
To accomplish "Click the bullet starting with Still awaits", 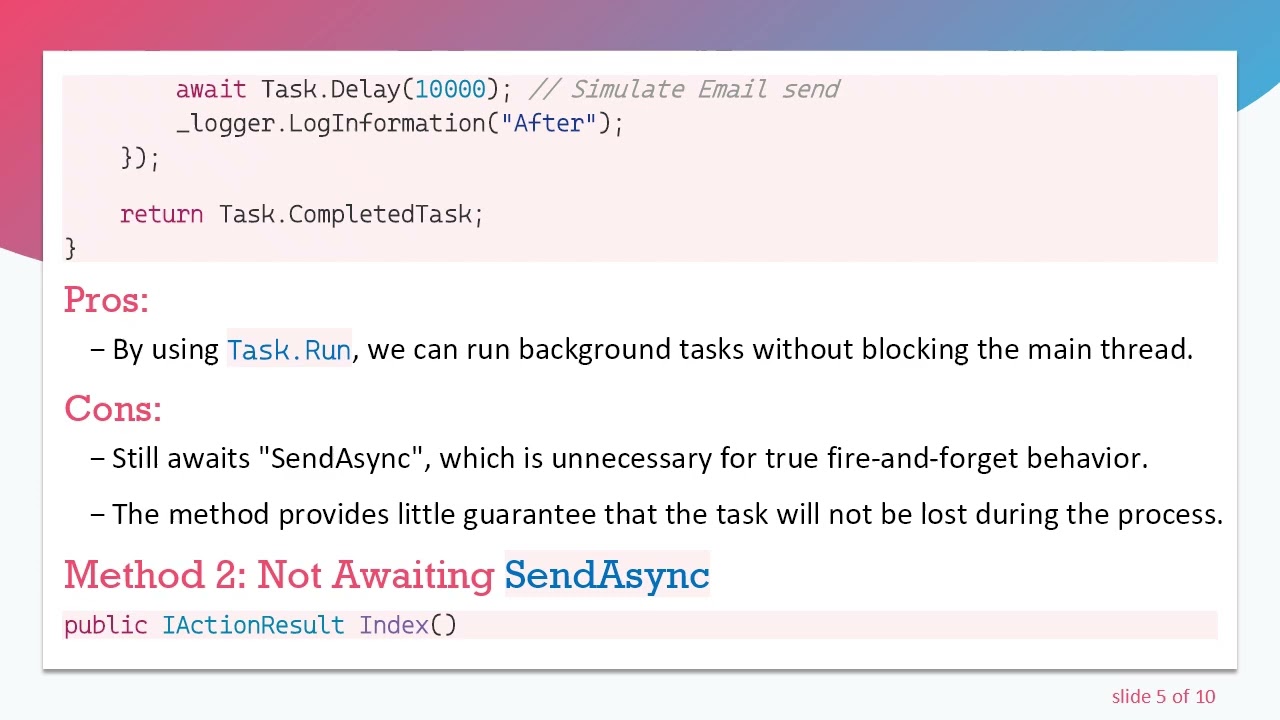I will pyautogui.click(x=628, y=458).
